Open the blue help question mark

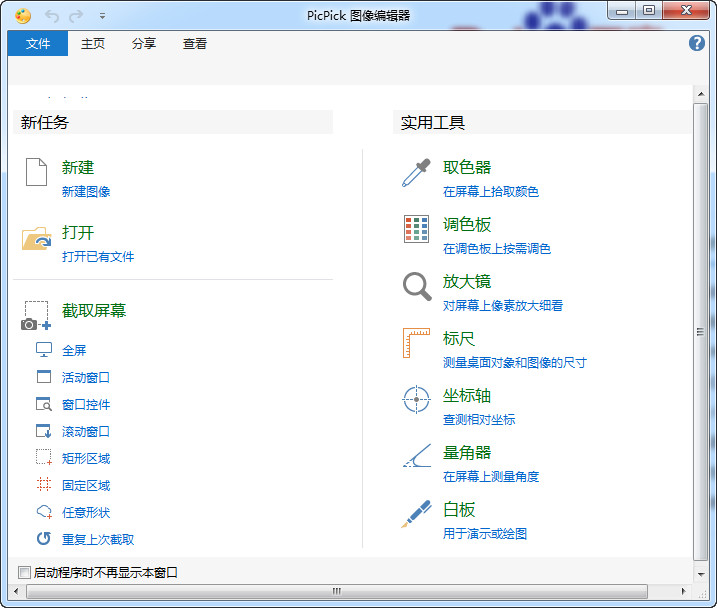696,43
